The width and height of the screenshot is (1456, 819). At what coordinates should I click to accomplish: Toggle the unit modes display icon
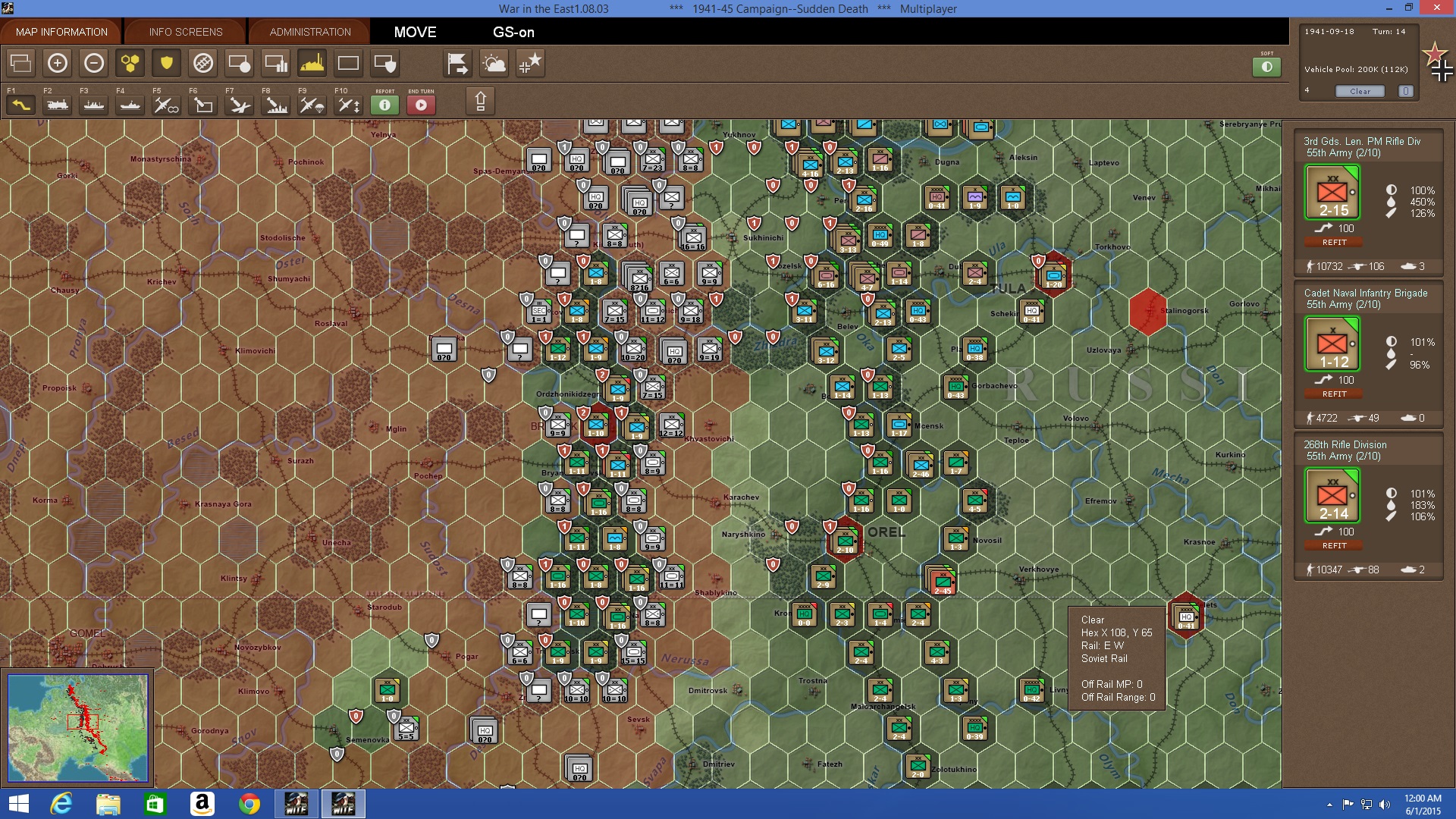click(240, 63)
